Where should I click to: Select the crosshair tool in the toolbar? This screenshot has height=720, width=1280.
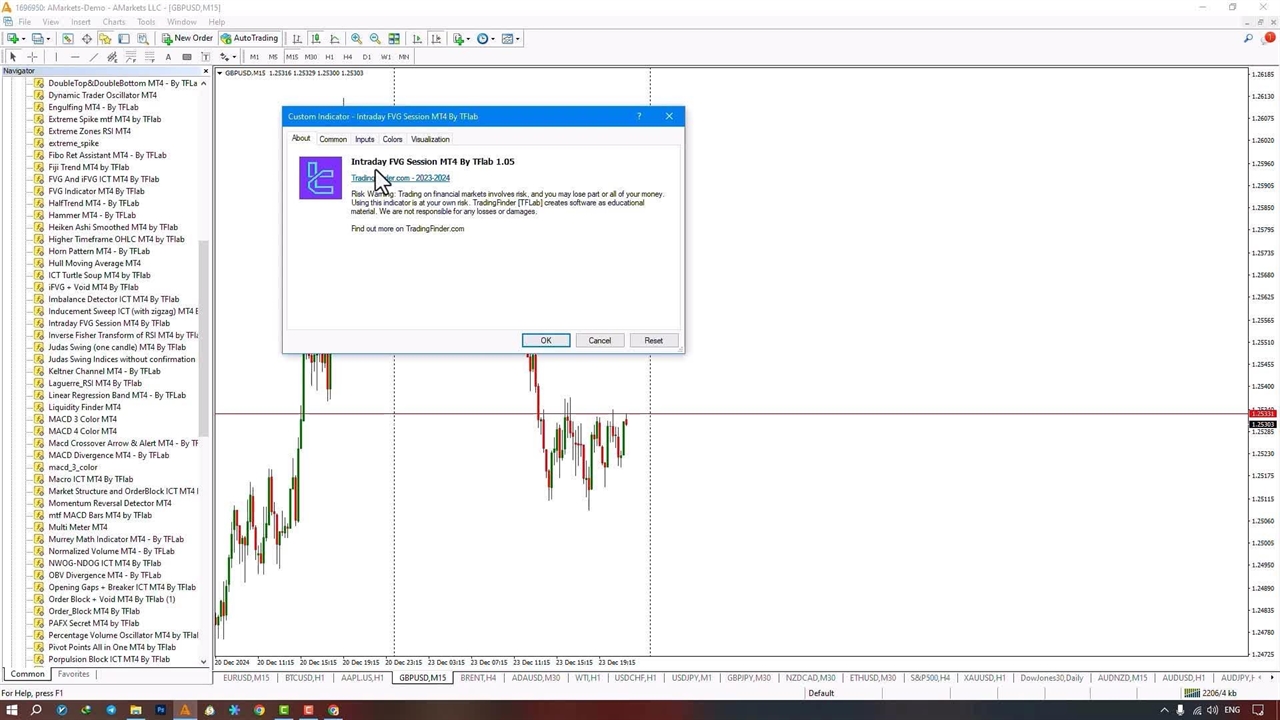pos(32,57)
